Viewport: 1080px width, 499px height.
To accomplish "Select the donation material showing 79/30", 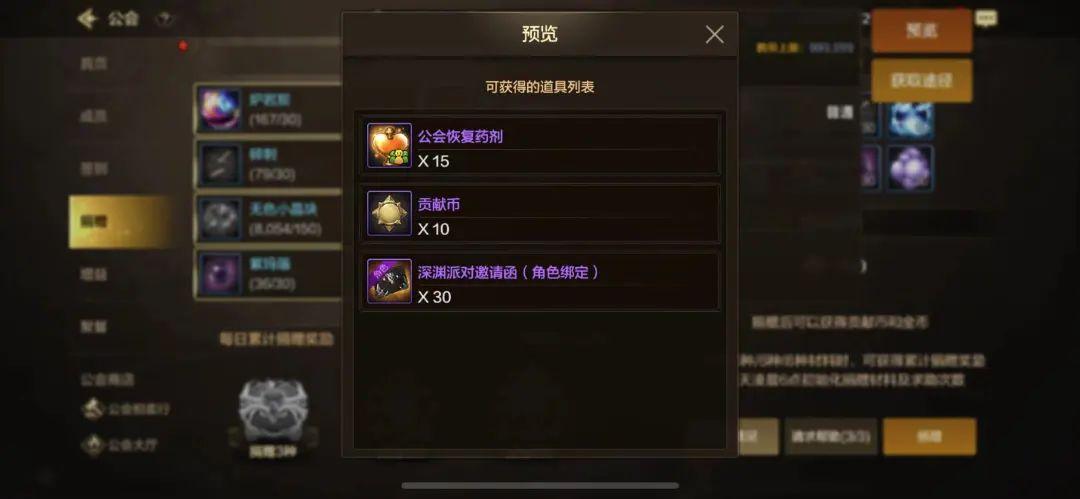I will (268, 164).
